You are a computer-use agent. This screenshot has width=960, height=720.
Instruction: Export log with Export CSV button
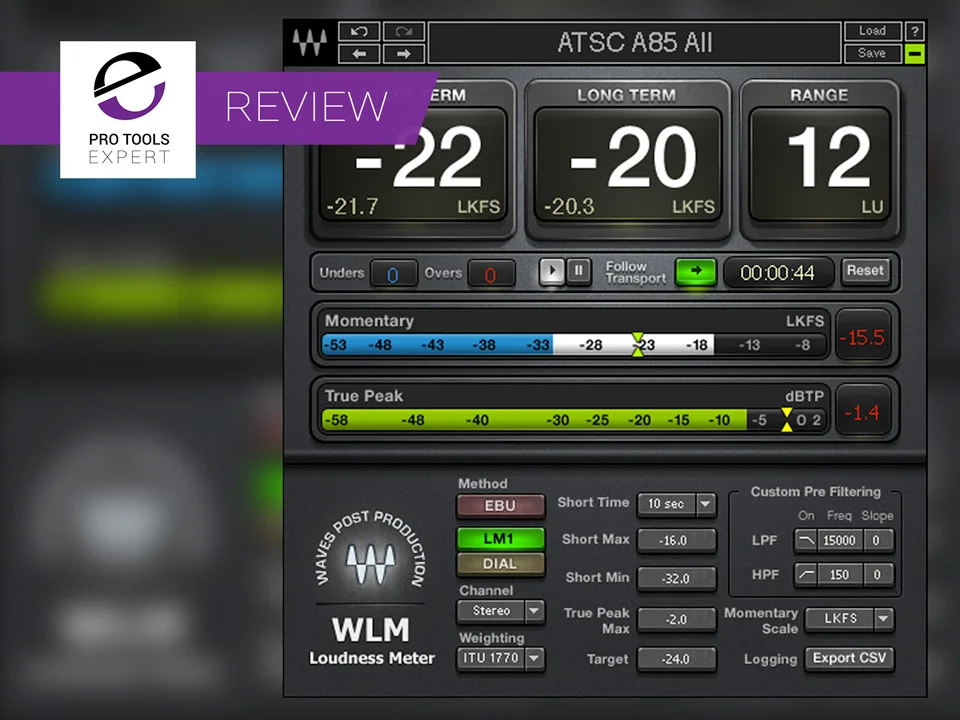[x=849, y=658]
